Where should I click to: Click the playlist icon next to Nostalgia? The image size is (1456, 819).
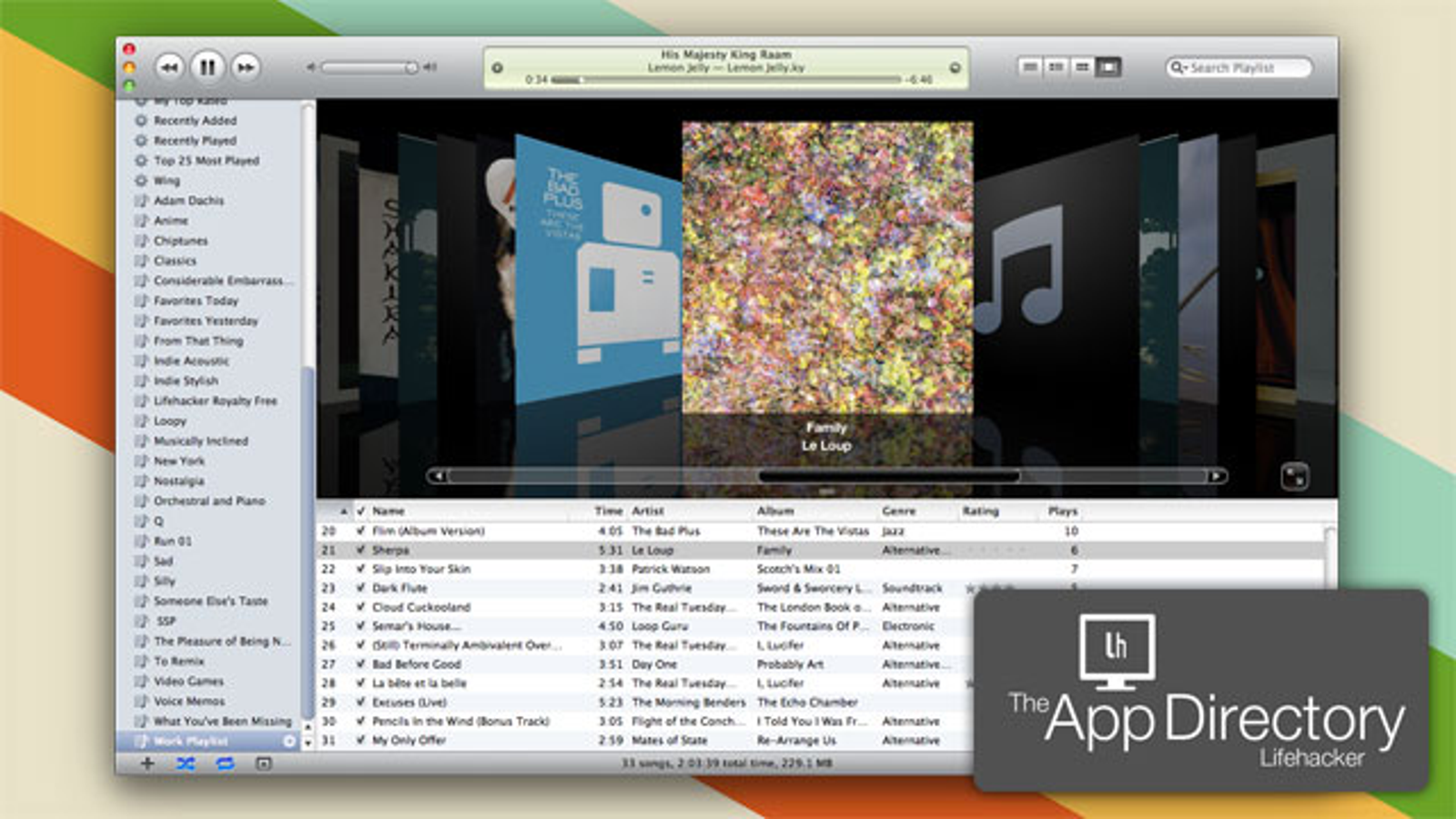(x=141, y=480)
